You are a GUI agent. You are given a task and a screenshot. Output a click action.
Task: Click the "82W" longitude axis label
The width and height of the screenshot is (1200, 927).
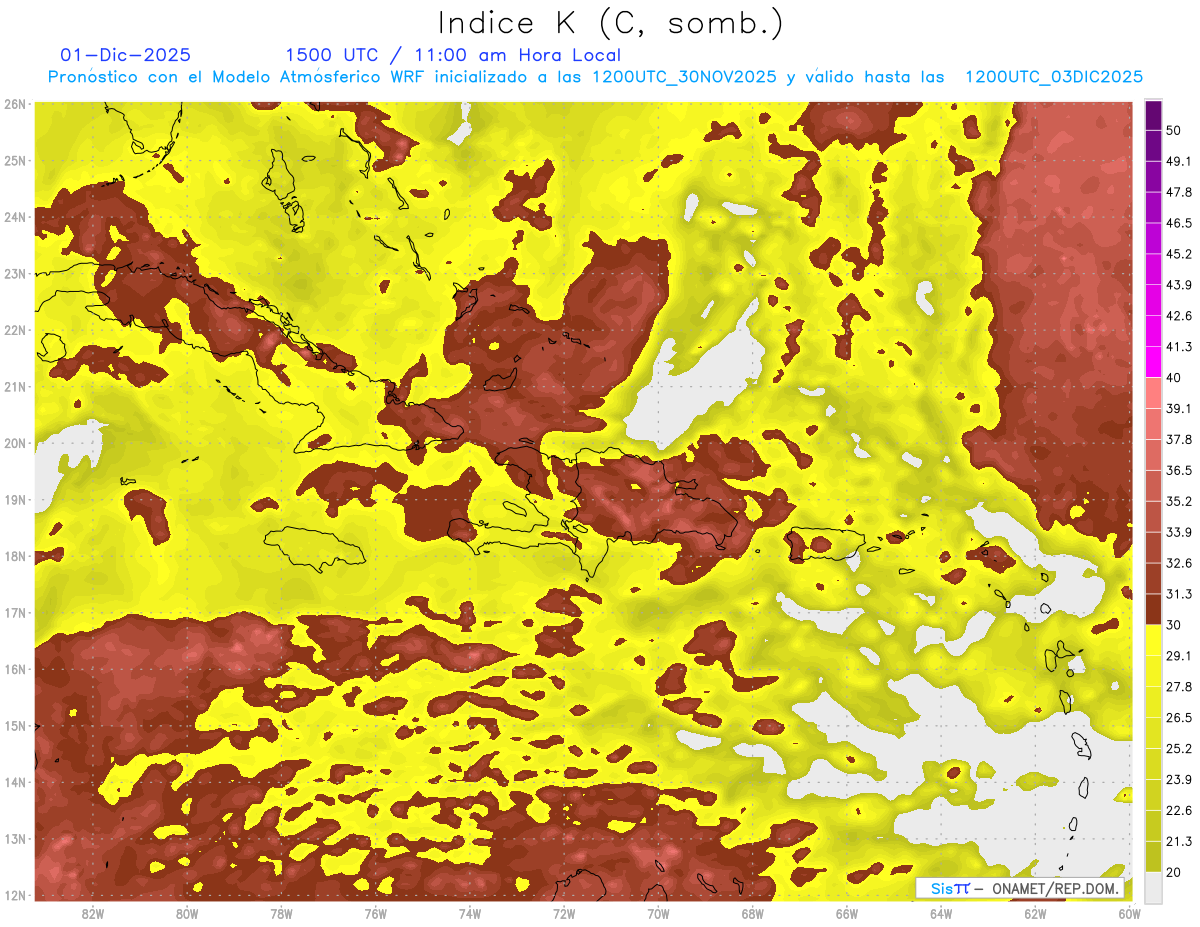point(93,913)
